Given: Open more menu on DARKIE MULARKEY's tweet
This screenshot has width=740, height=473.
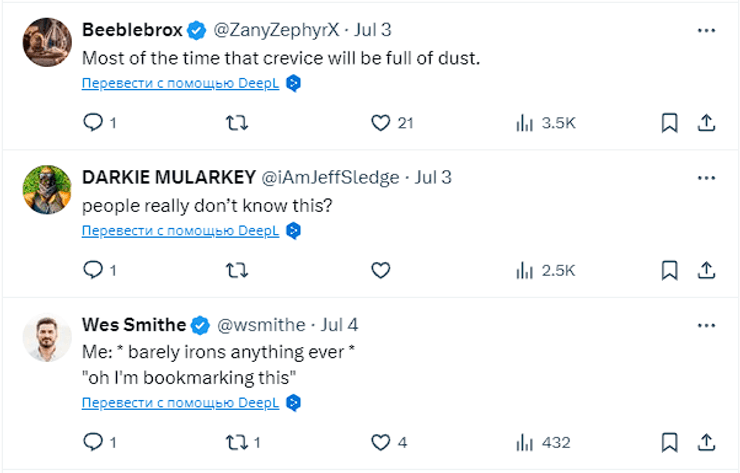Looking at the screenshot, I should click(706, 178).
